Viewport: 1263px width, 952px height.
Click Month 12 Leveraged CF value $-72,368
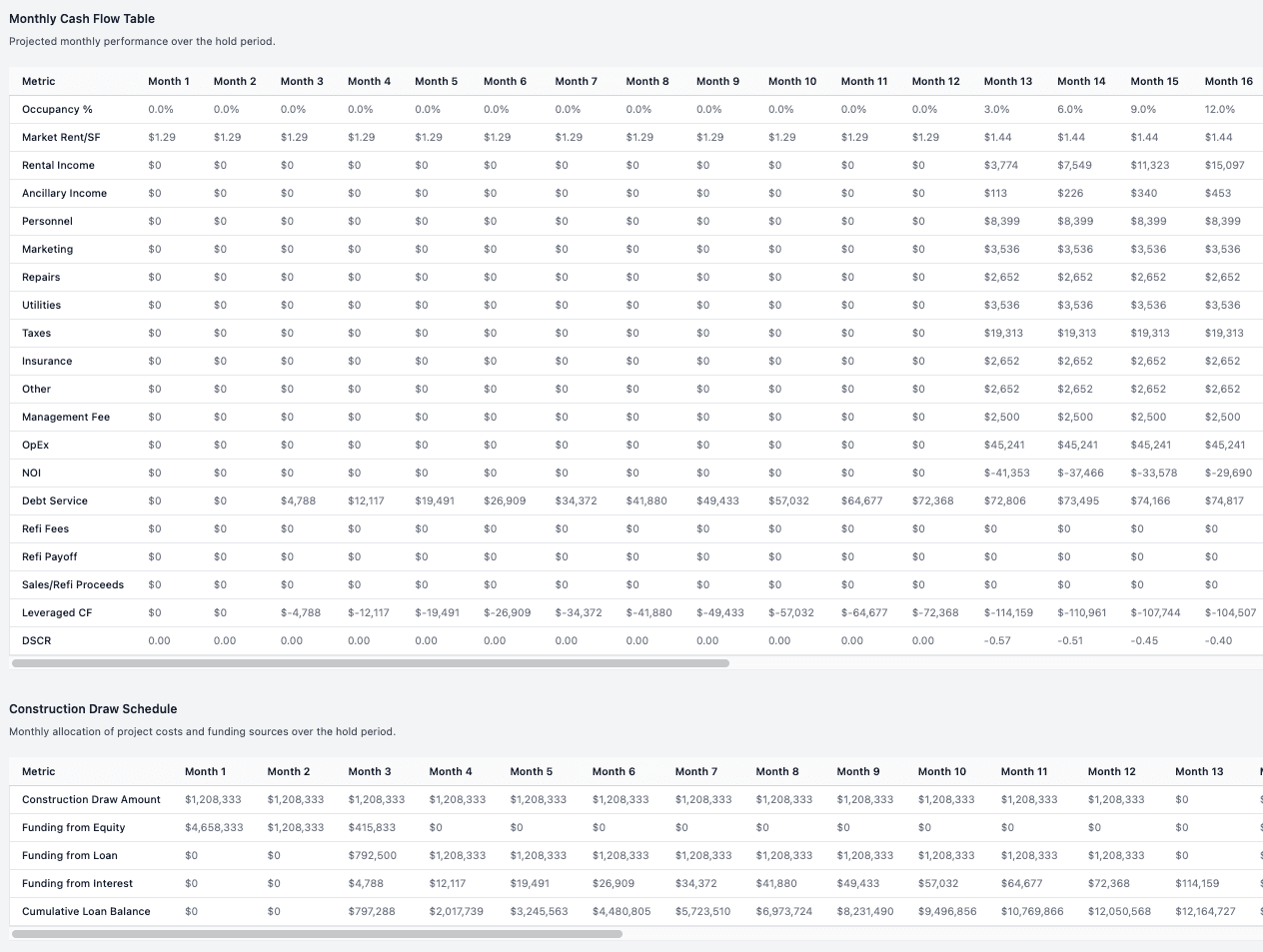[x=934, y=612]
